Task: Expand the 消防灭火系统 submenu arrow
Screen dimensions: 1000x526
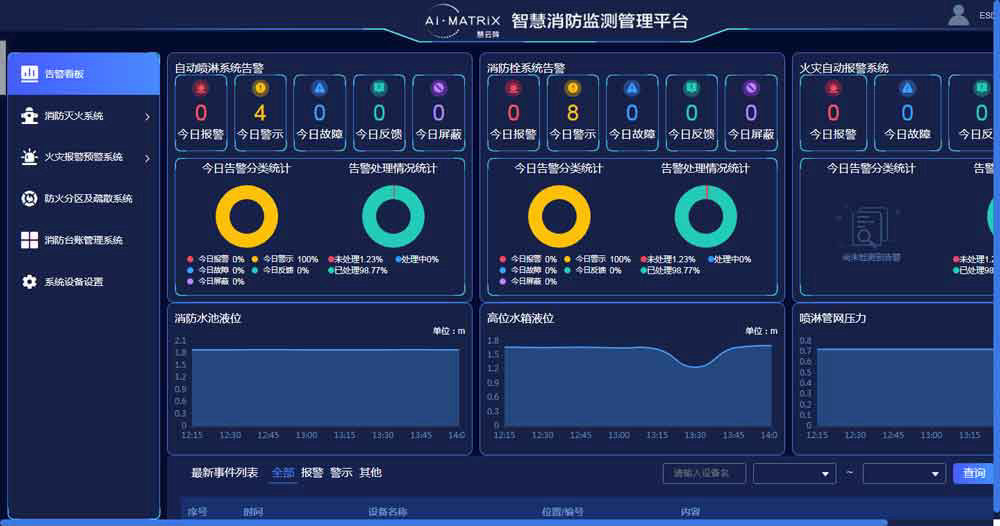Action: [x=147, y=117]
